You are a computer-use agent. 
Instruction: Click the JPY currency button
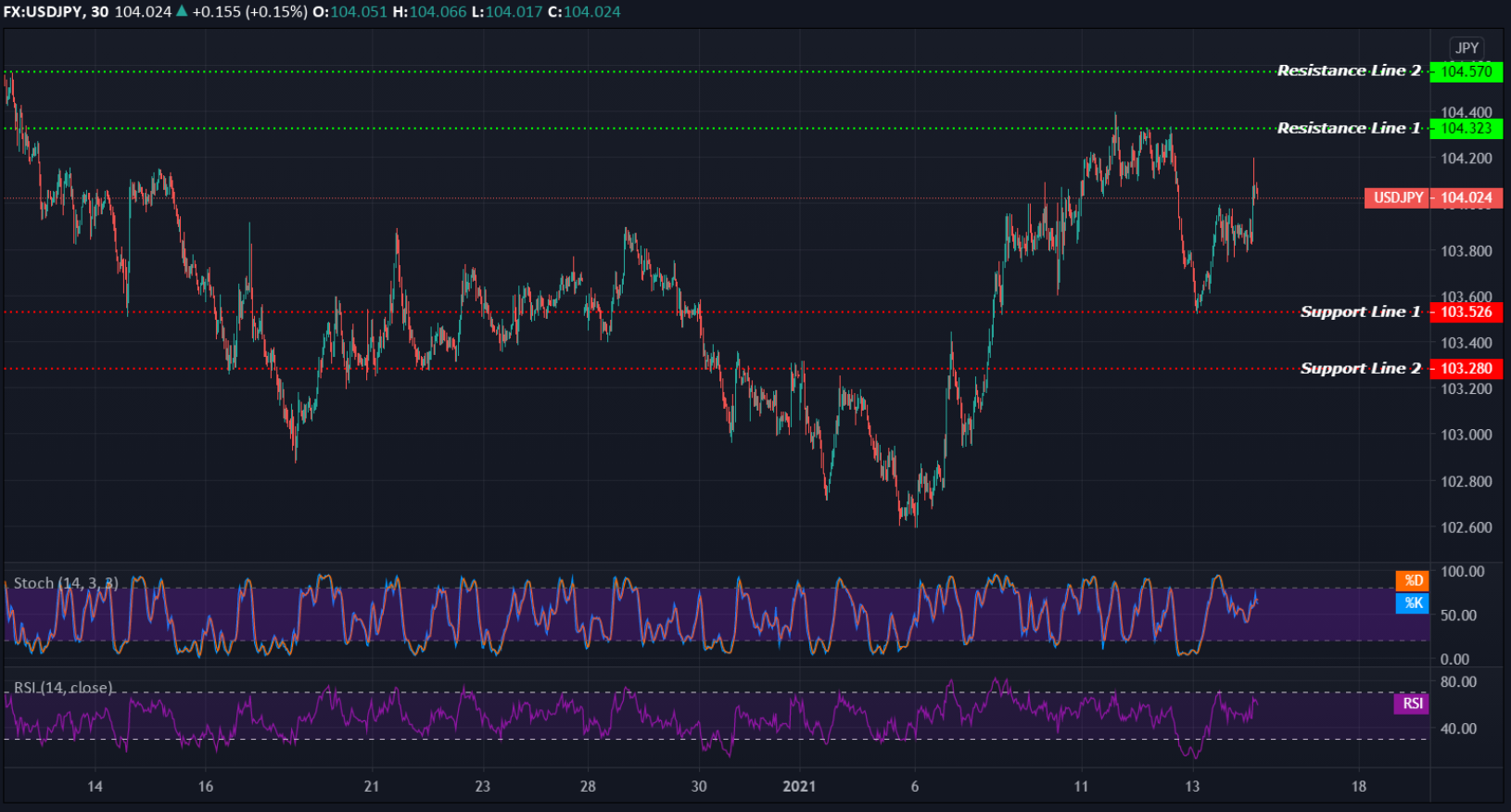1467,48
